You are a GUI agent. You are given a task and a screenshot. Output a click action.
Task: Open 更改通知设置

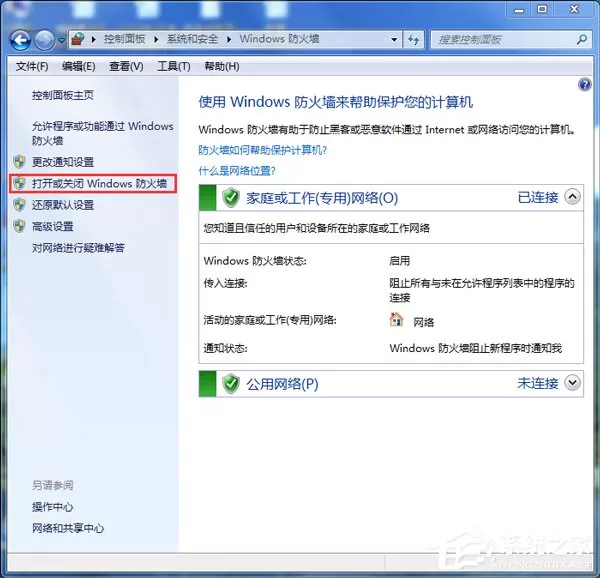pyautogui.click(x=63, y=162)
